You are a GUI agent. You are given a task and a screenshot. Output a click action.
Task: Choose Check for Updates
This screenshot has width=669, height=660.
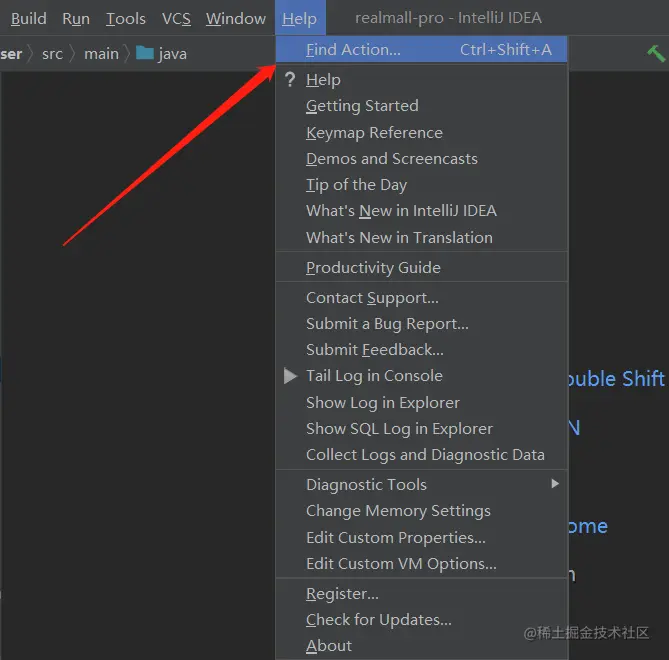tap(422, 620)
